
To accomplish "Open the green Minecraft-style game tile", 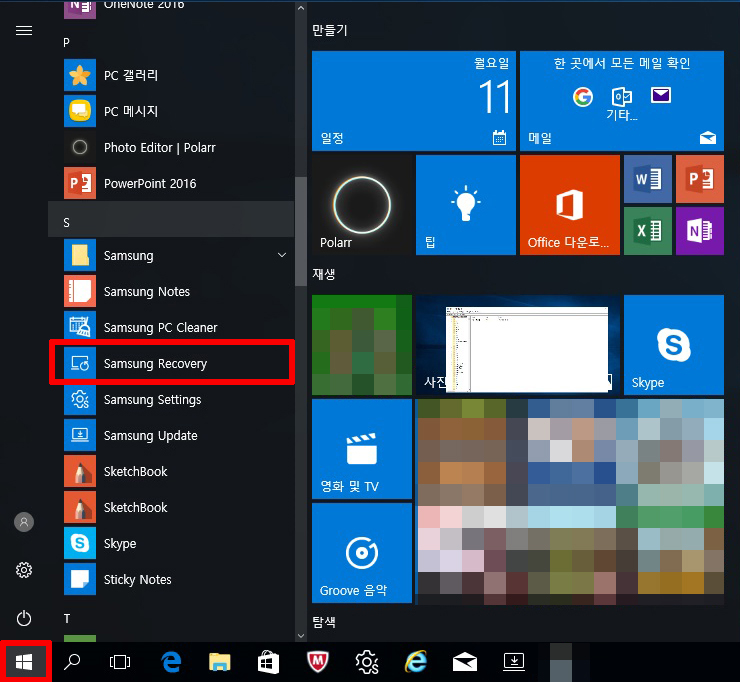I will 362,345.
